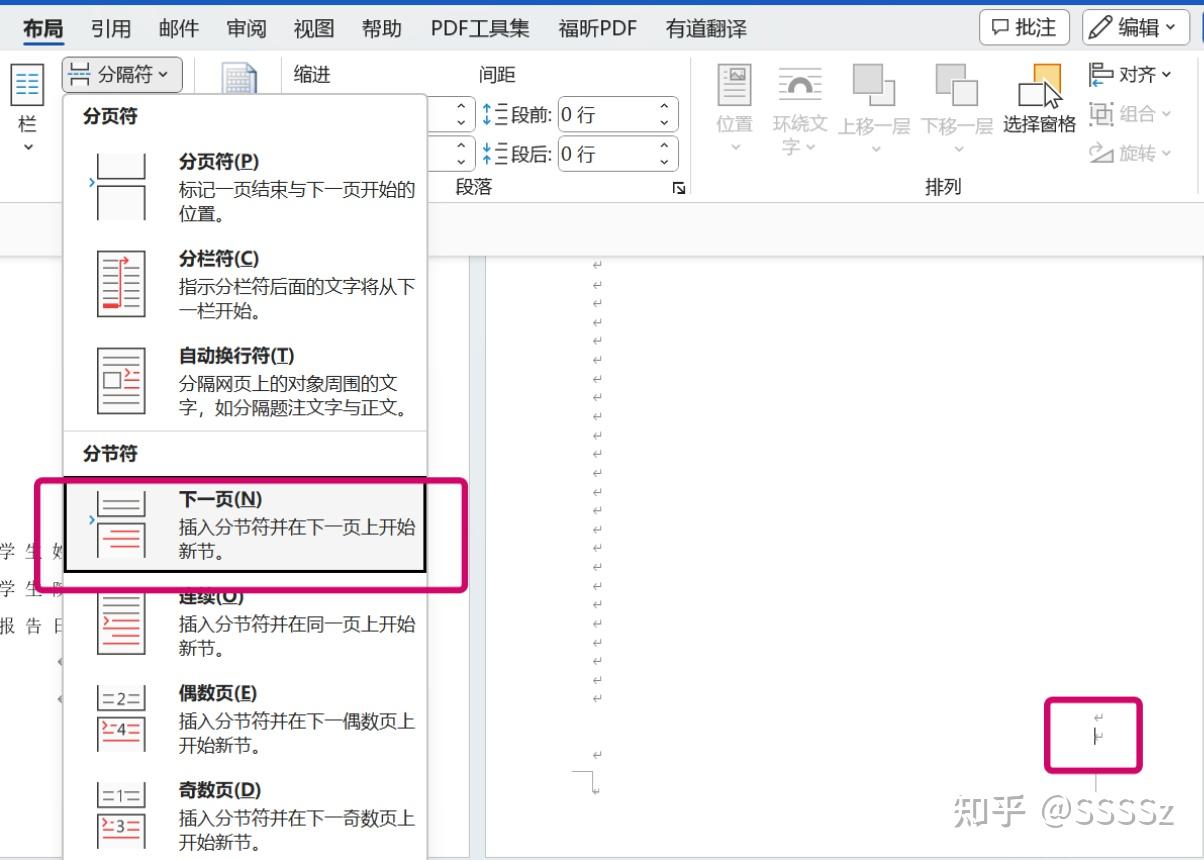Open the 编辑 mode dropdown
The height and width of the screenshot is (860, 1204).
[x=1135, y=27]
